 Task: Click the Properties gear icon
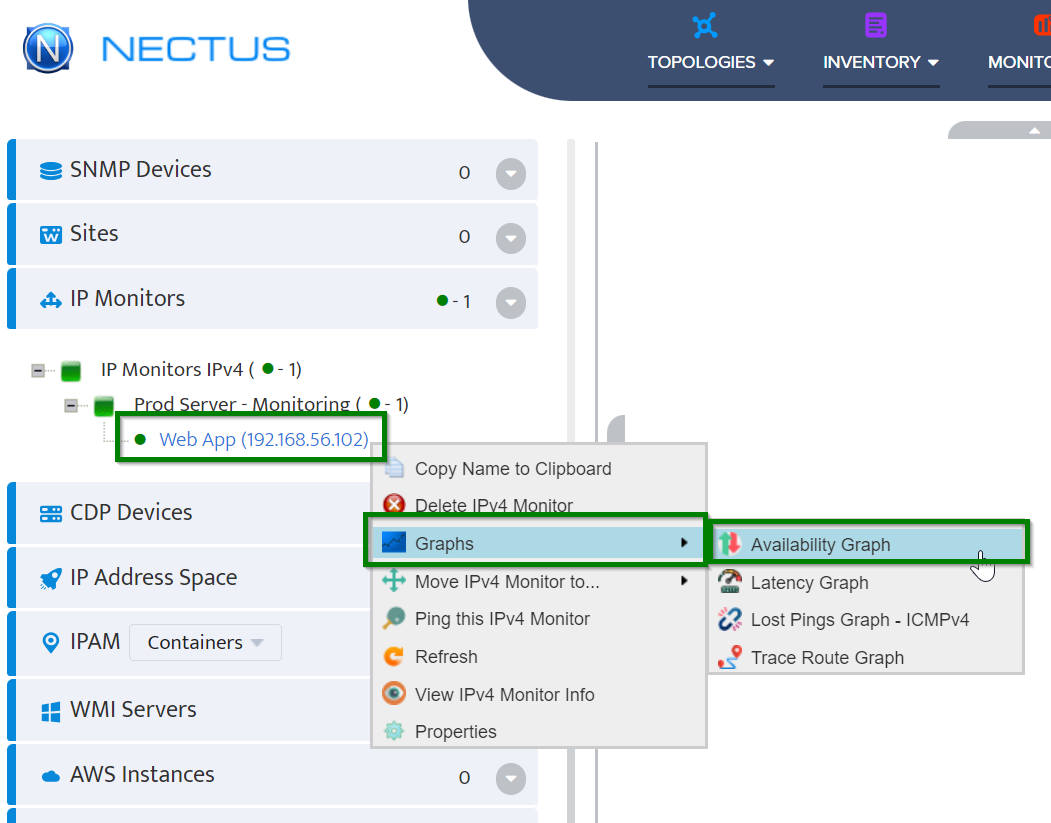point(394,731)
